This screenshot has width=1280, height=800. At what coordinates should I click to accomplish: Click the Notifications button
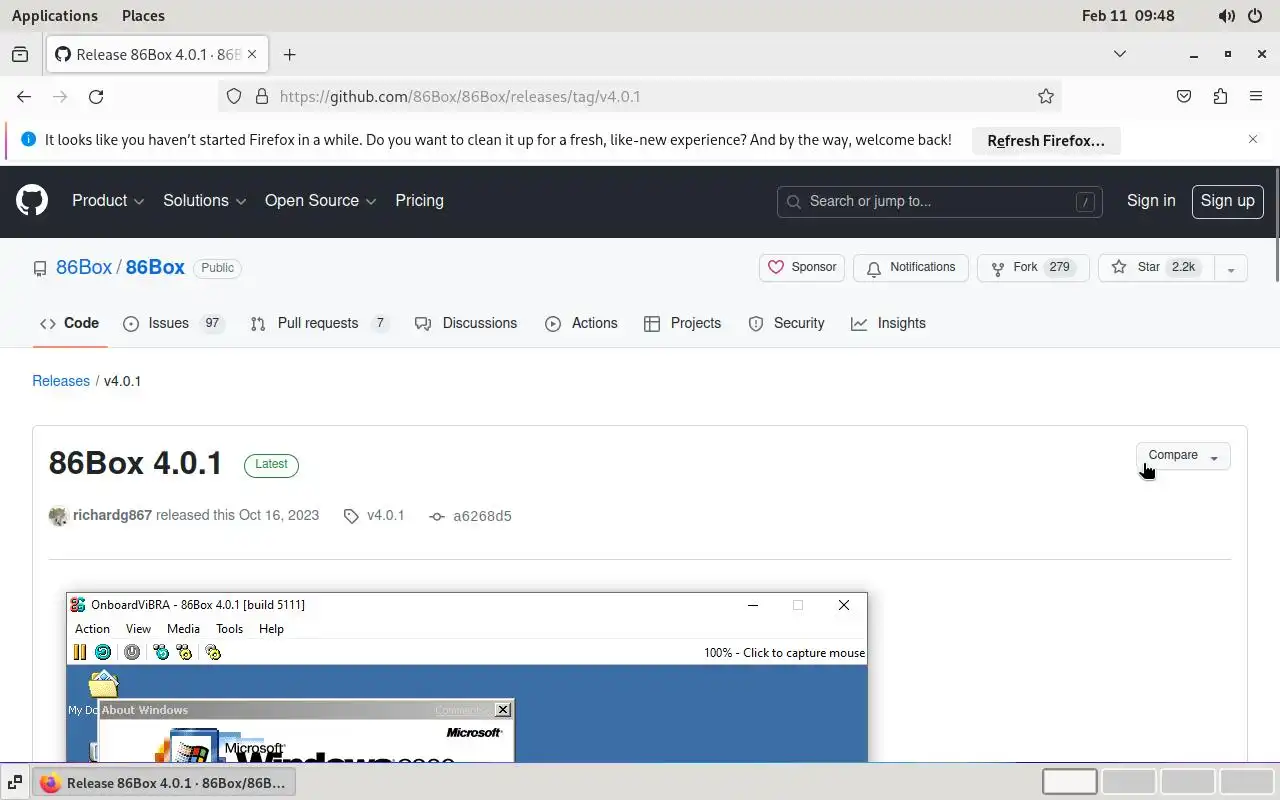coord(911,268)
